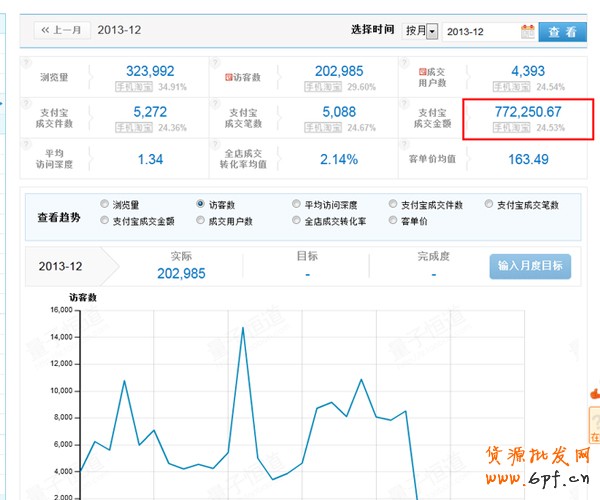This screenshot has width=600, height=500.
Task: Click the 实际 value 202,985 in goal bar
Action: (181, 274)
